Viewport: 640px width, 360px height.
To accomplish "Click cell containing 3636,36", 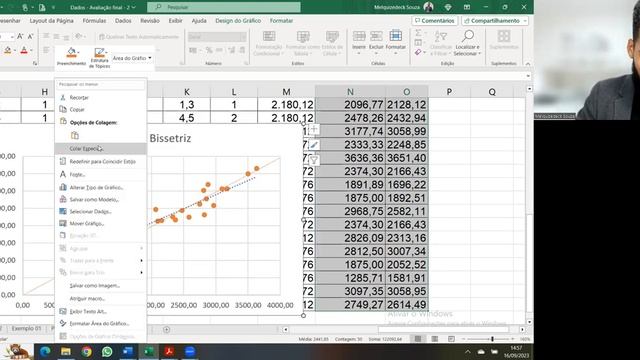I will click(x=350, y=158).
